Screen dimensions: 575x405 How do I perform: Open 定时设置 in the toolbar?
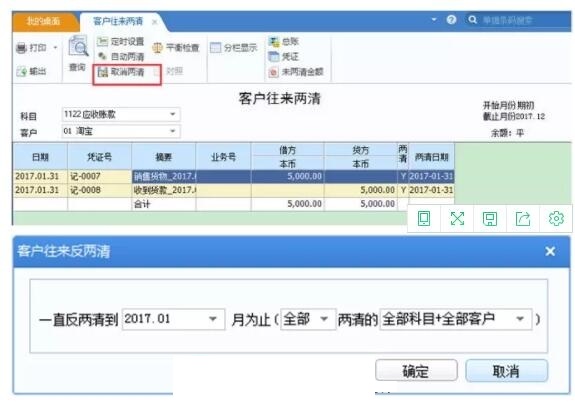tap(121, 41)
